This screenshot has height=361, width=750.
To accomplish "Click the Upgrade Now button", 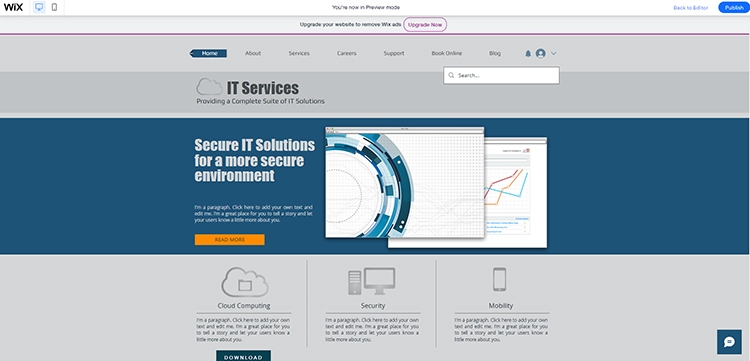I will point(425,25).
